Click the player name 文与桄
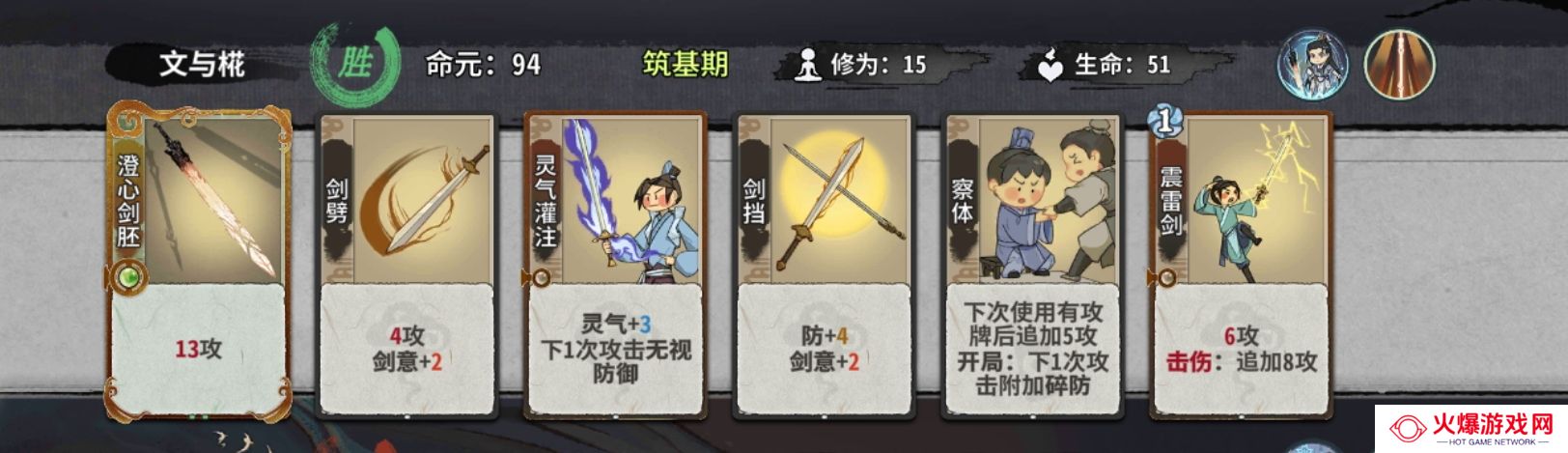The image size is (1568, 453). pos(202,65)
